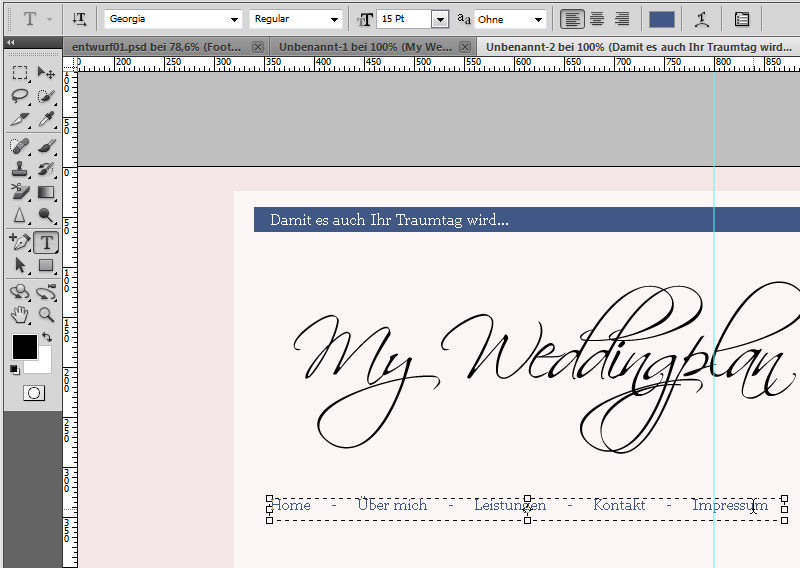Viewport: 800px width, 568px height.
Task: Open the Georgia font family dropdown
Action: coord(234,19)
